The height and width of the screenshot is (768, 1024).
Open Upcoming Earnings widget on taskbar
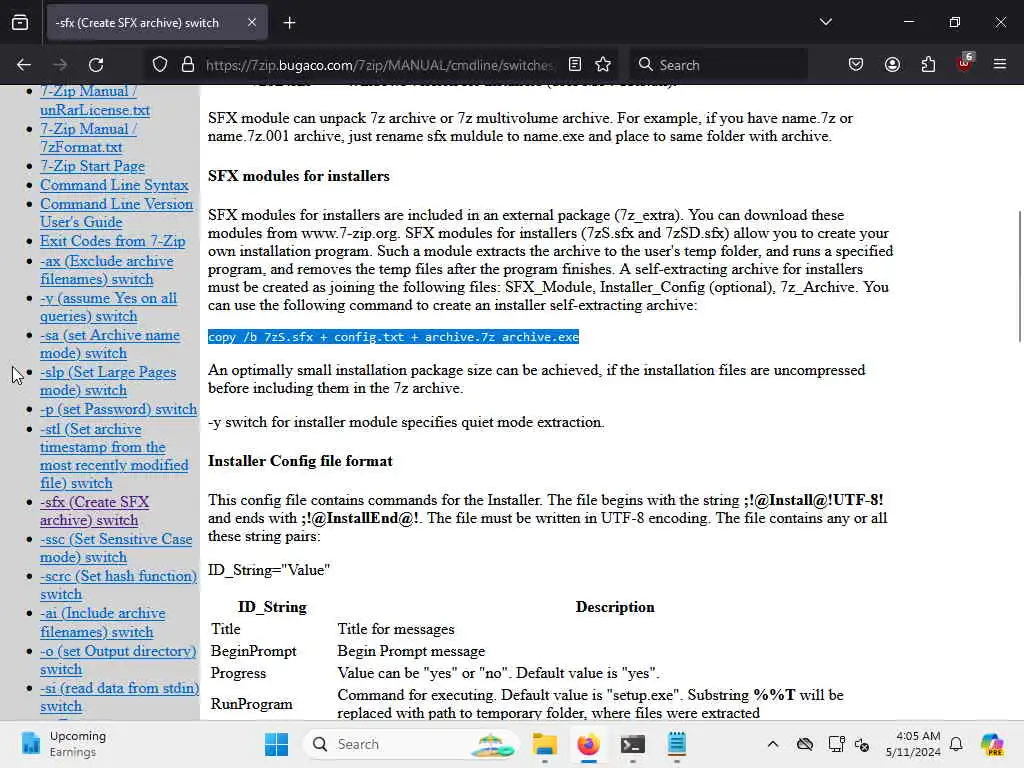(x=62, y=744)
